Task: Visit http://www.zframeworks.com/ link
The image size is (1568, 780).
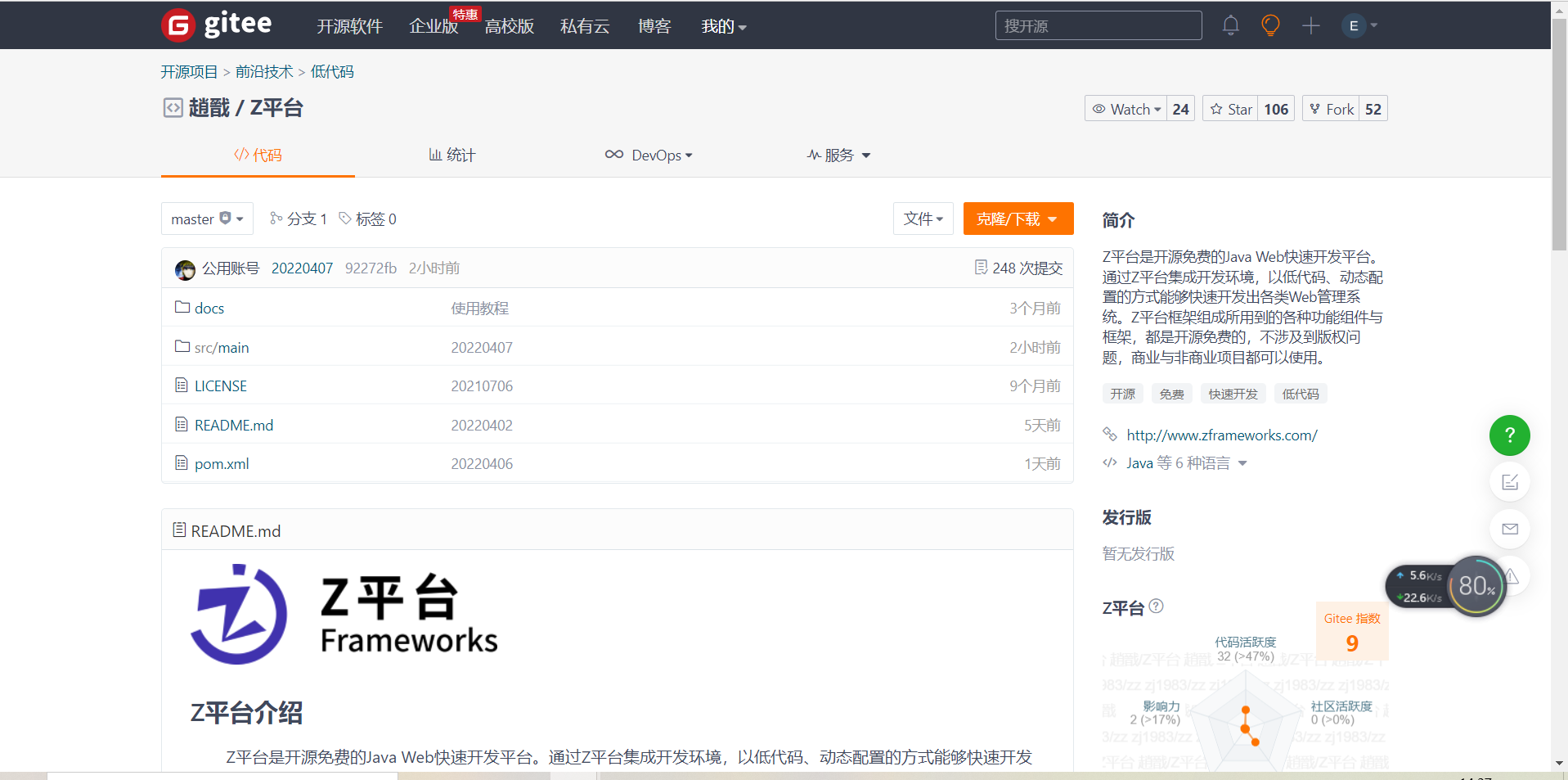Action: click(x=1222, y=435)
